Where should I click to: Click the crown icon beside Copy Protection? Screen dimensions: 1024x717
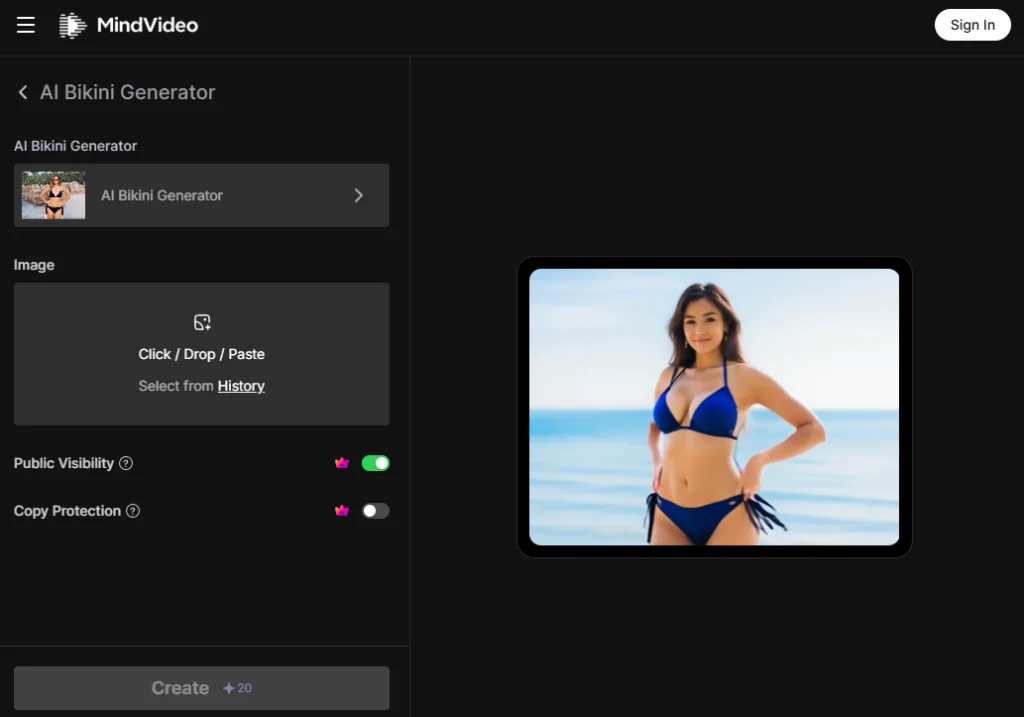342,510
